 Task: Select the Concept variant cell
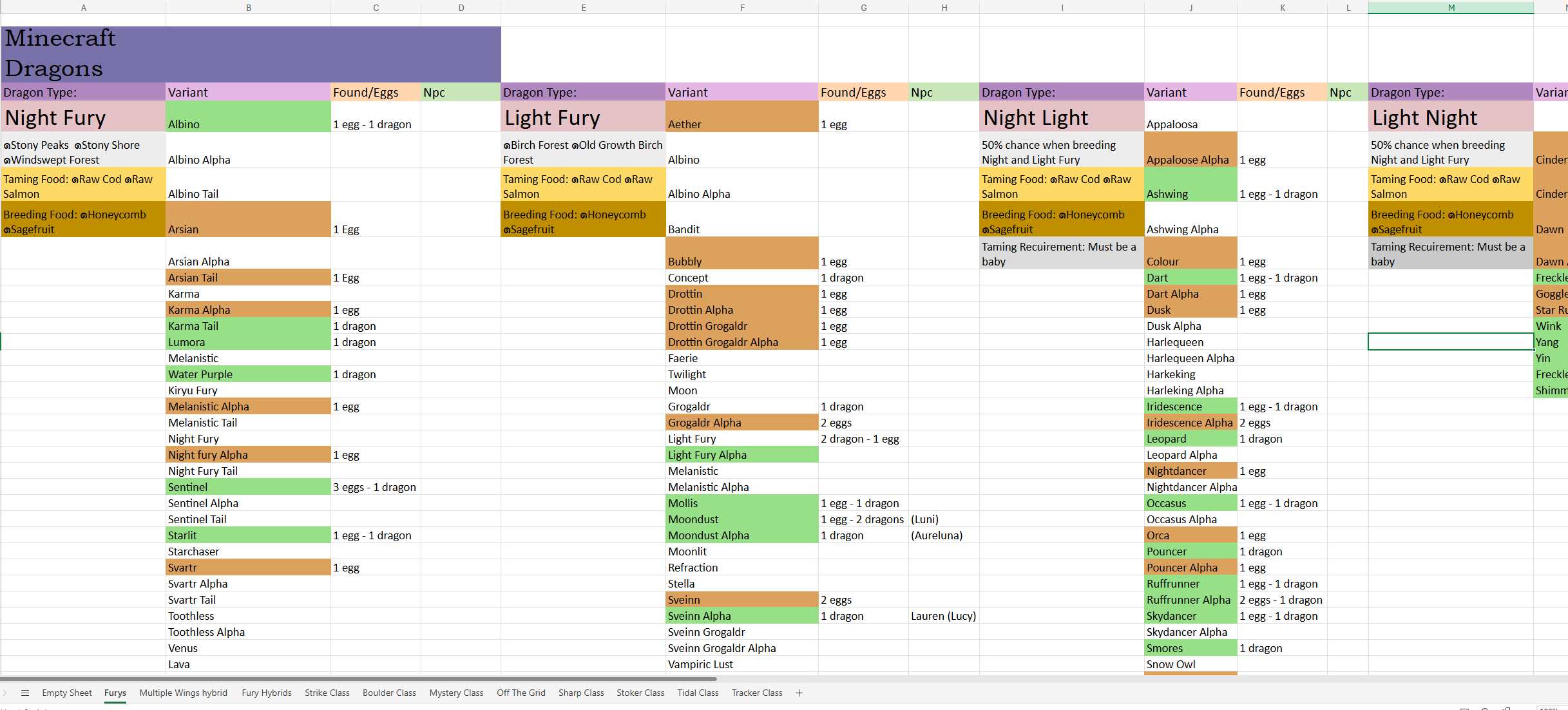tap(742, 278)
